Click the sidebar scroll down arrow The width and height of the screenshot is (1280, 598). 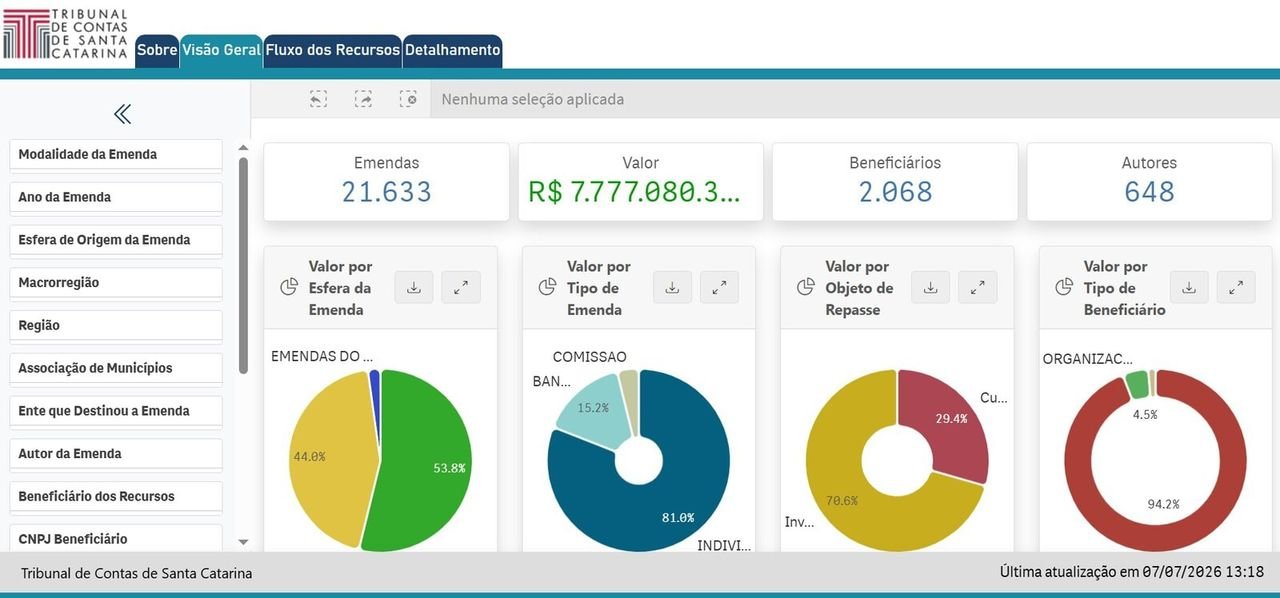(x=243, y=541)
